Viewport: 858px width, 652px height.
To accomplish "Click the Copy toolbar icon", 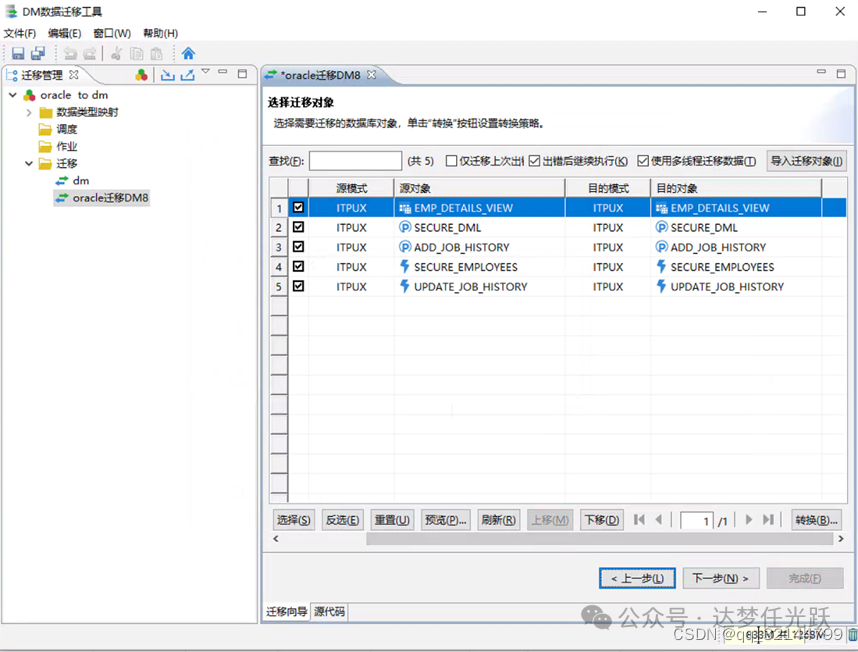I will [x=136, y=53].
